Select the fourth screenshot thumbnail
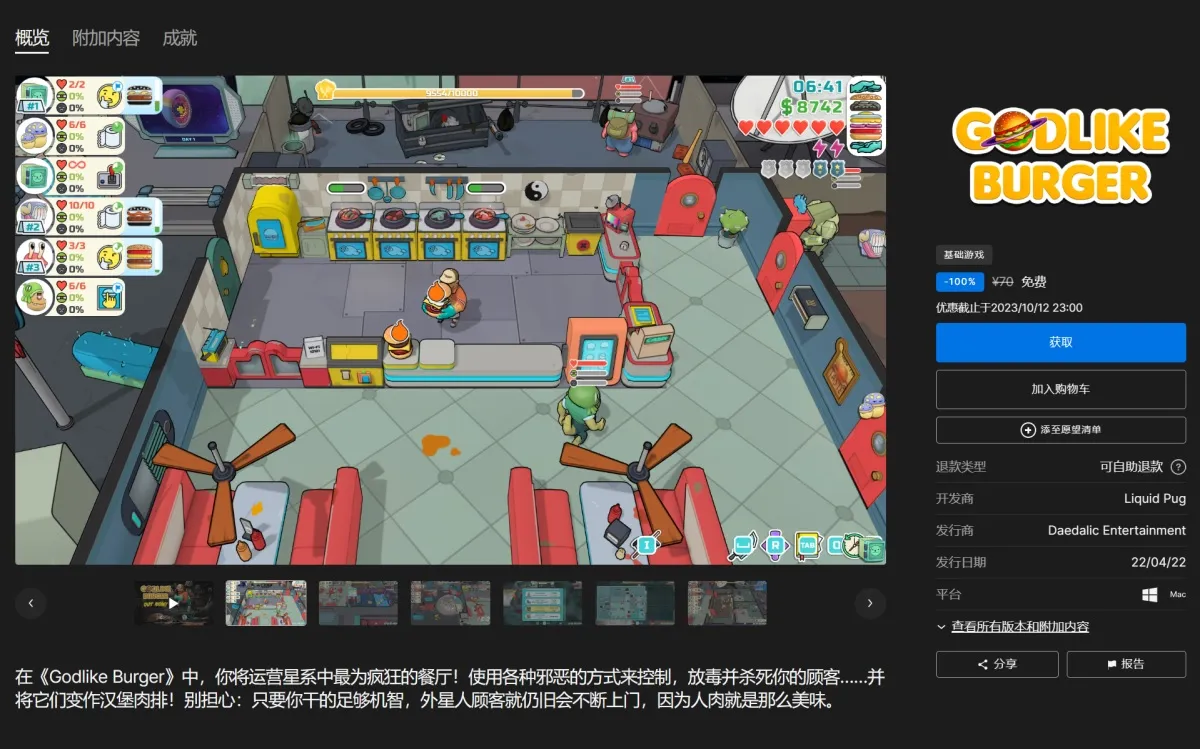Viewport: 1200px width, 749px height. (450, 603)
